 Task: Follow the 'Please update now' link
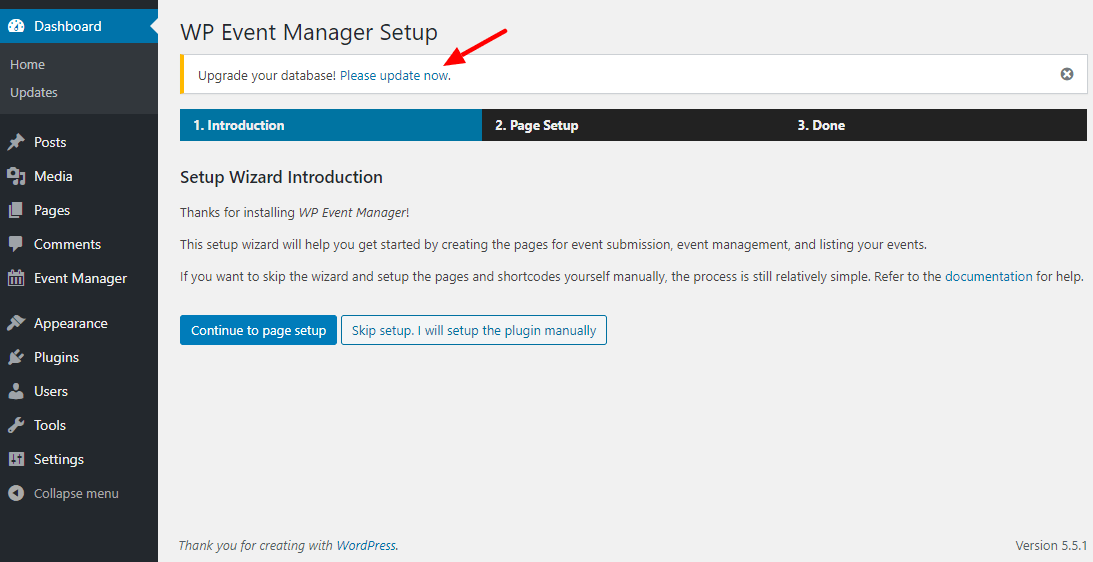(395, 75)
